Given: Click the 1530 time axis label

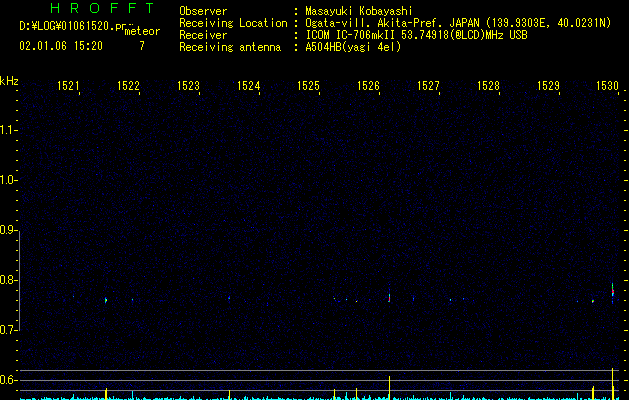Looking at the screenshot, I should [607, 85].
